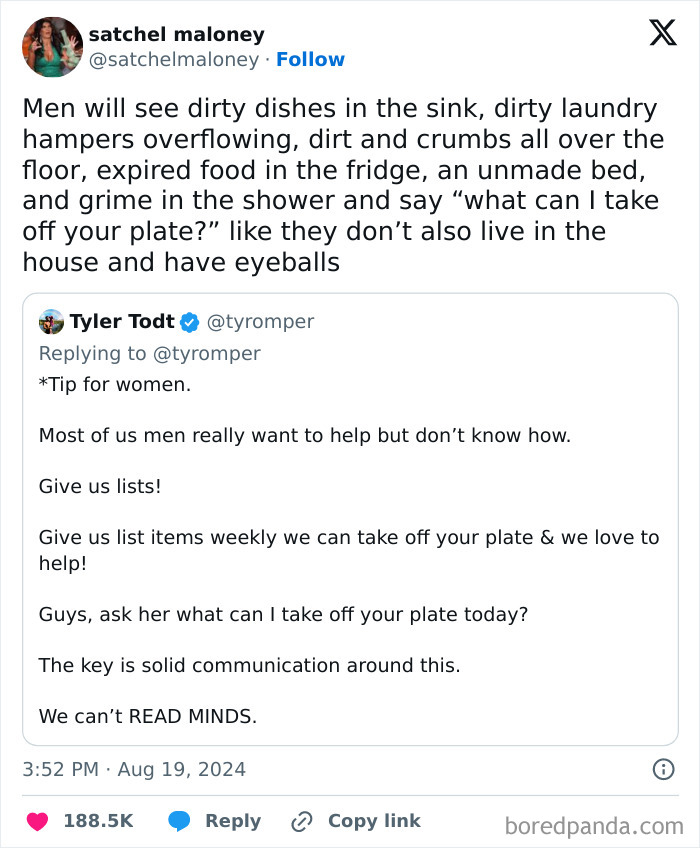Click the @satchelmaloney handle
This screenshot has height=848, width=700.
pos(176,59)
